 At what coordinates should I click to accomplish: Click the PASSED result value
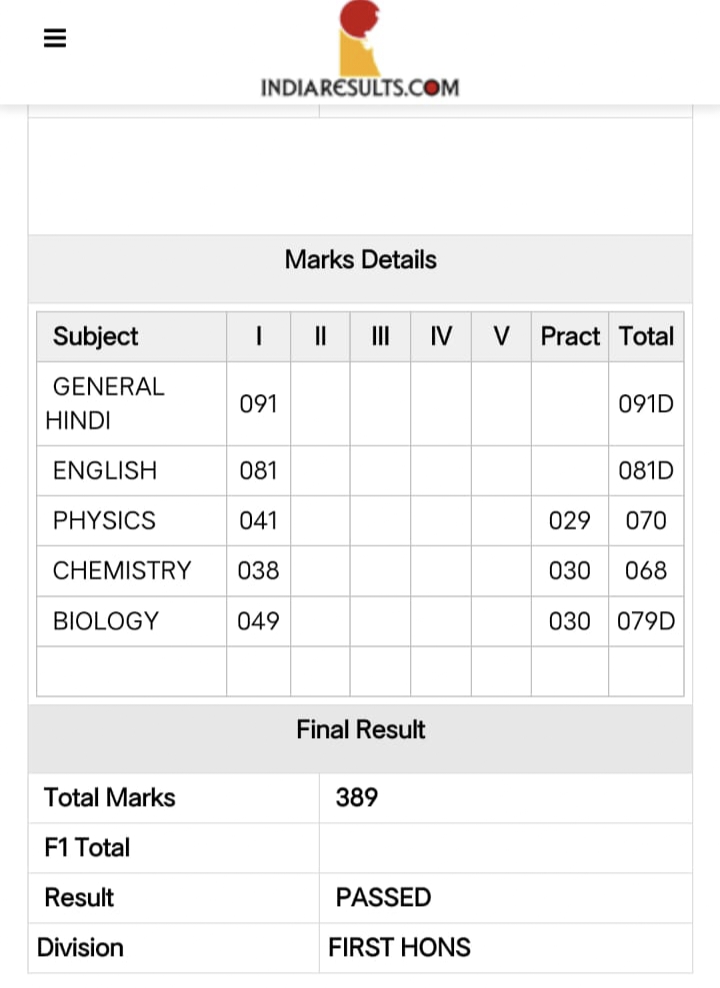tap(383, 897)
